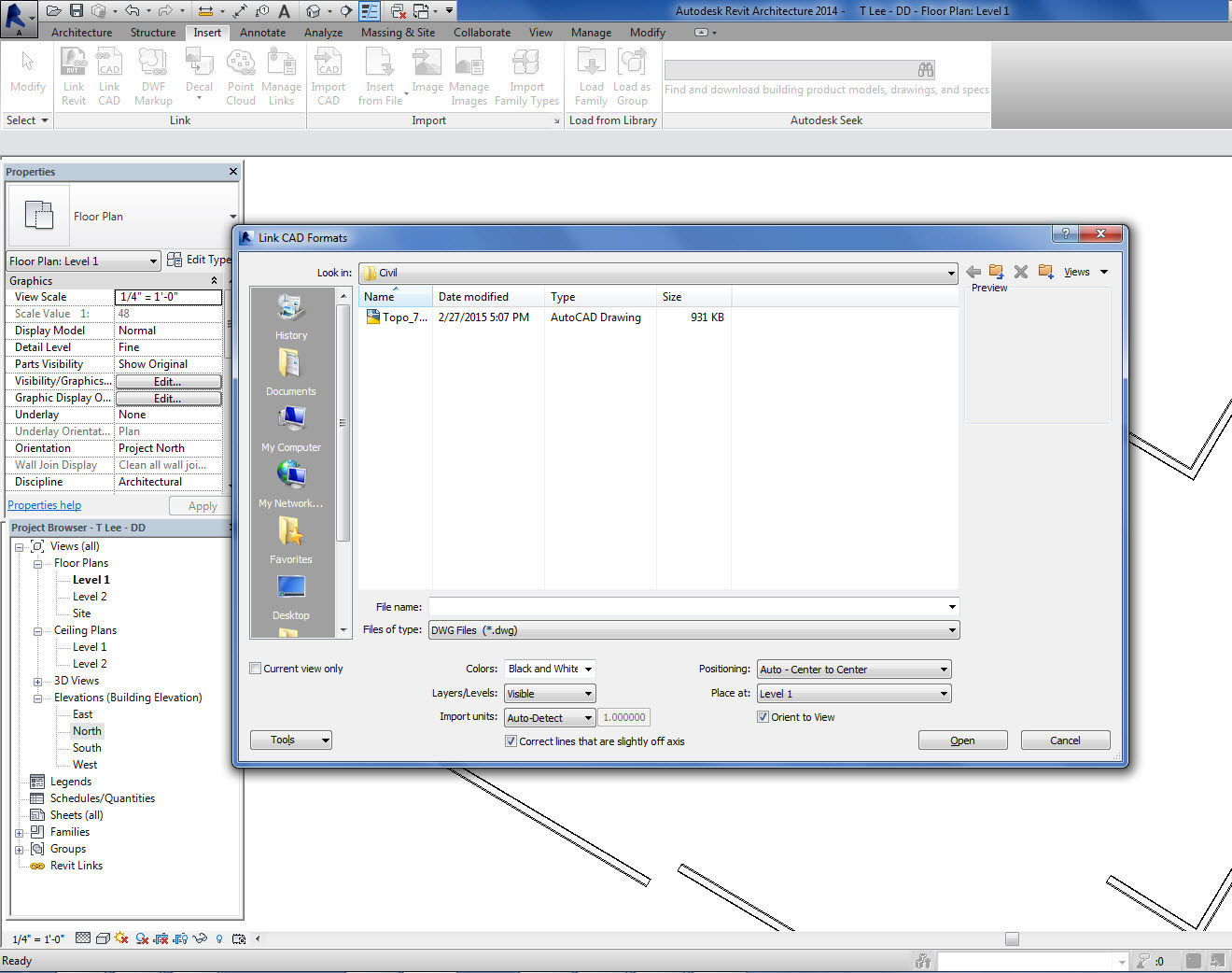Image resolution: width=1232 pixels, height=973 pixels.
Task: Expand the 3D Views node
Action: click(38, 682)
